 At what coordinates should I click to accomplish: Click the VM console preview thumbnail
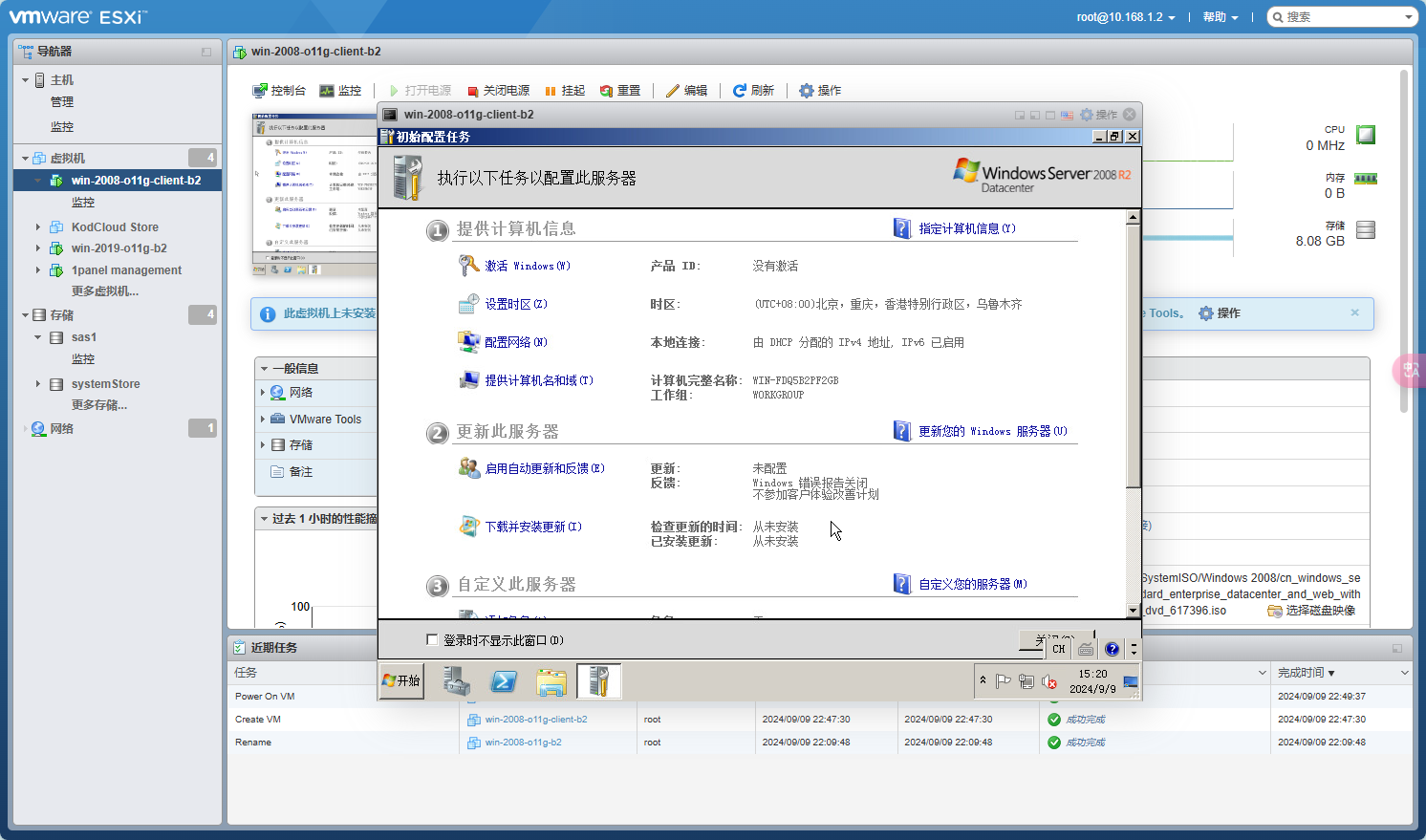click(314, 196)
